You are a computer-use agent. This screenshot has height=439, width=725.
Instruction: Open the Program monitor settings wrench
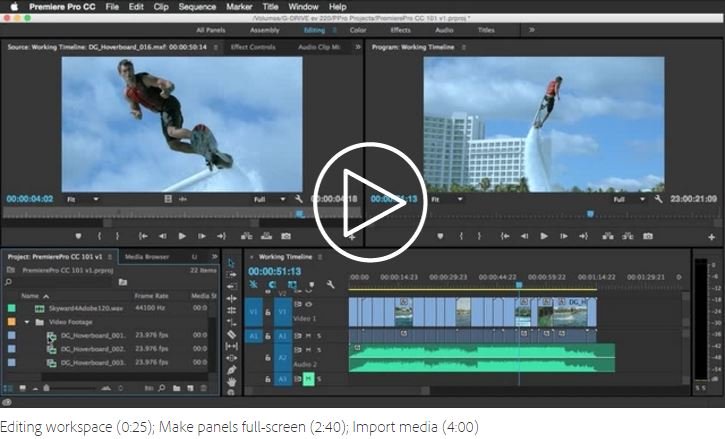(659, 199)
